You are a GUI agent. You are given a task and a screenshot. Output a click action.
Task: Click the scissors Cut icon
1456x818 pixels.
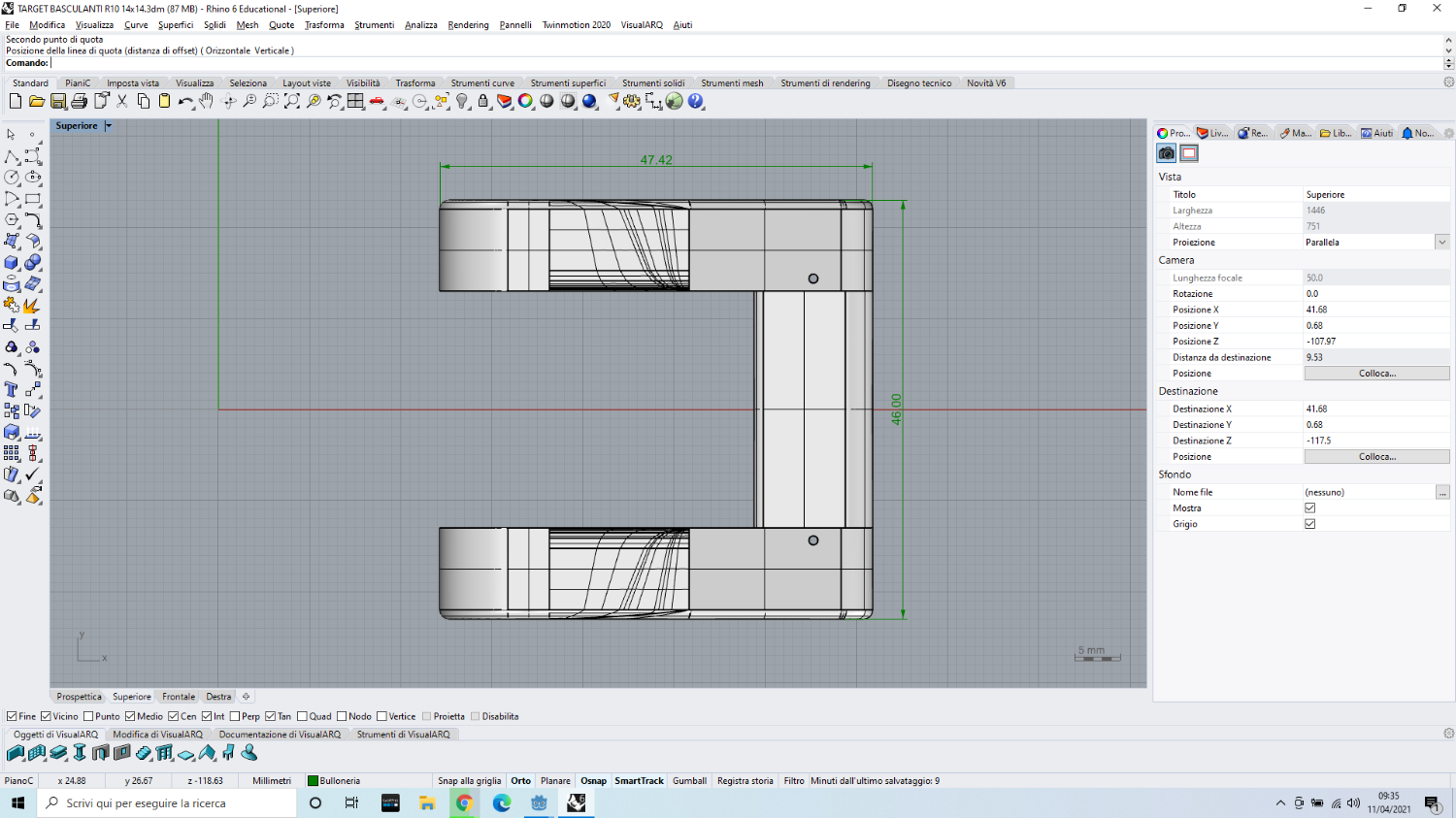pos(122,101)
